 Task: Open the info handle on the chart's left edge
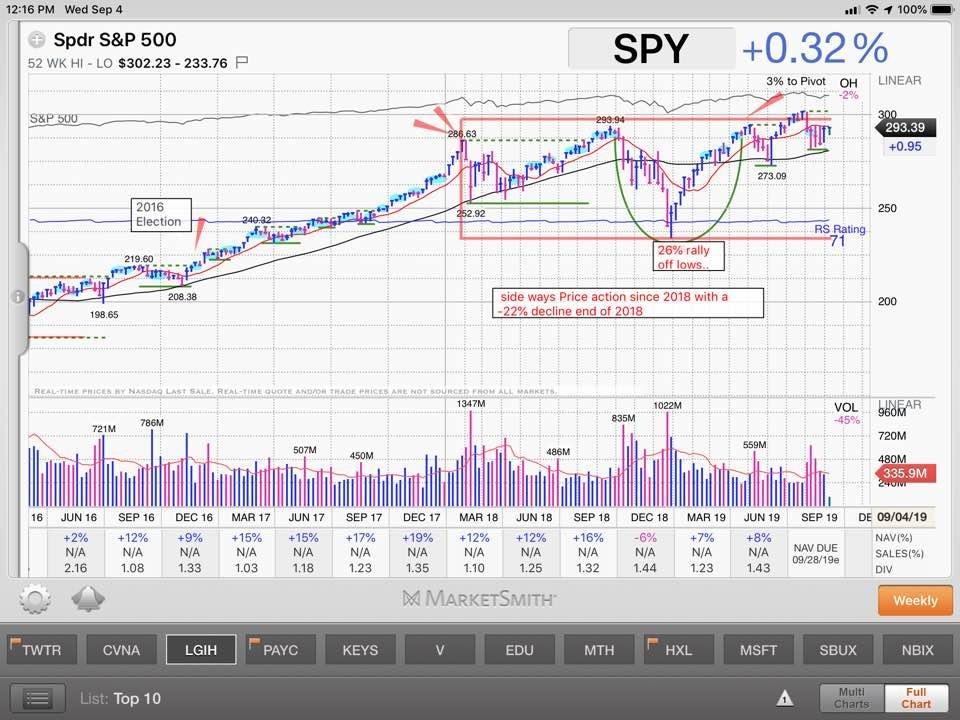tap(18, 297)
